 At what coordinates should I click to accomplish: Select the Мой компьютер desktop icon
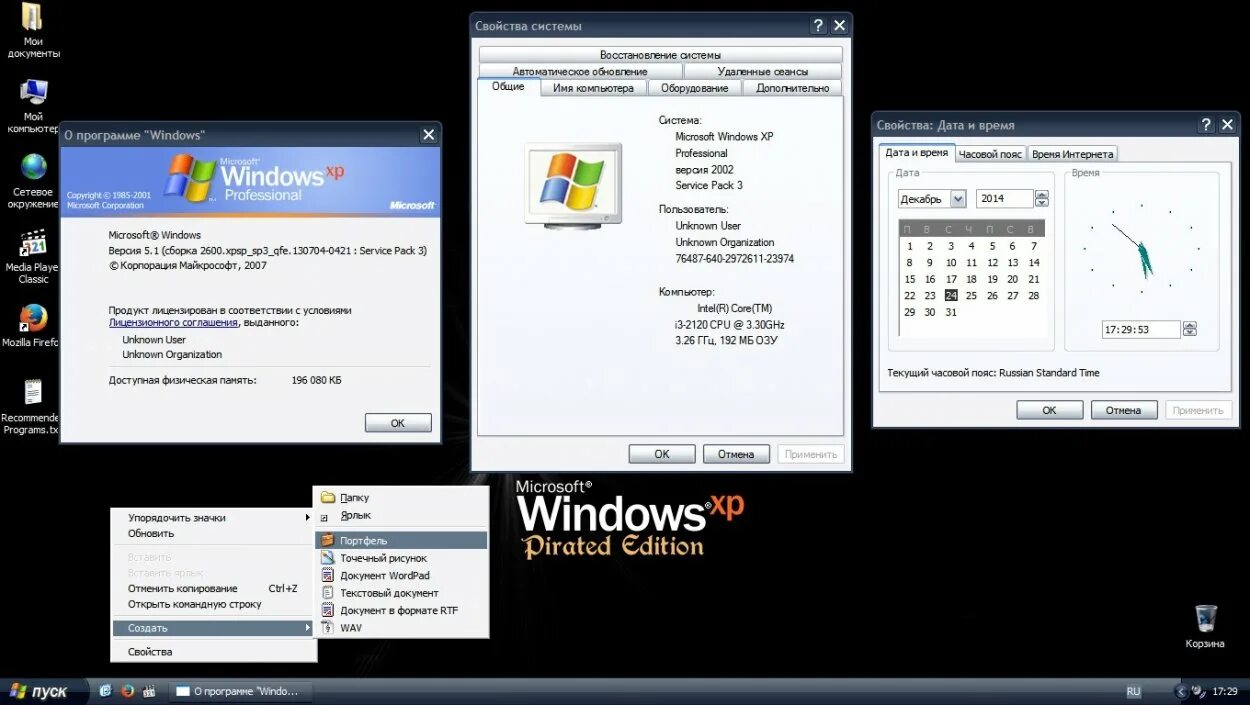[x=33, y=106]
